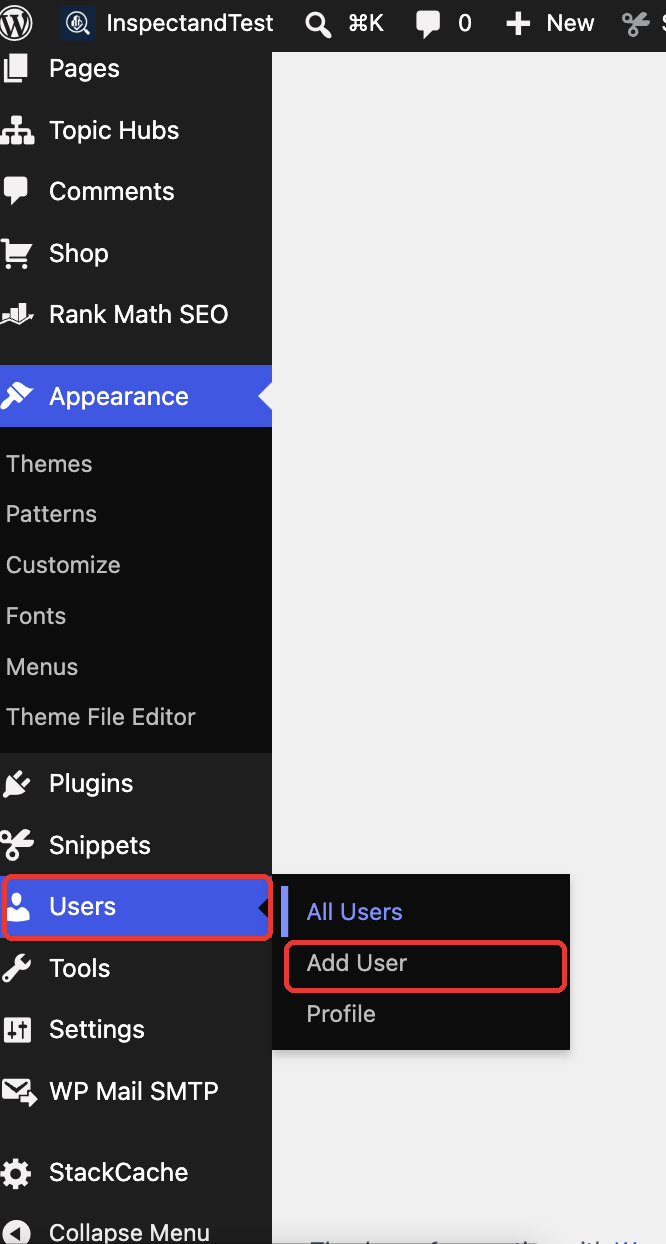
Task: Click the Tools wrench icon
Action: (x=17, y=969)
